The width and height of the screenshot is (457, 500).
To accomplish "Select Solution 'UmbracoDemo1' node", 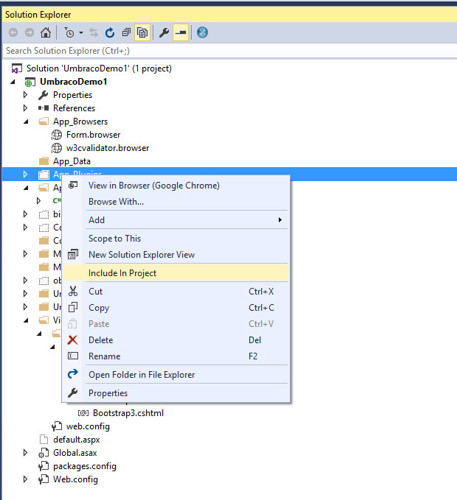I will pyautogui.click(x=99, y=68).
